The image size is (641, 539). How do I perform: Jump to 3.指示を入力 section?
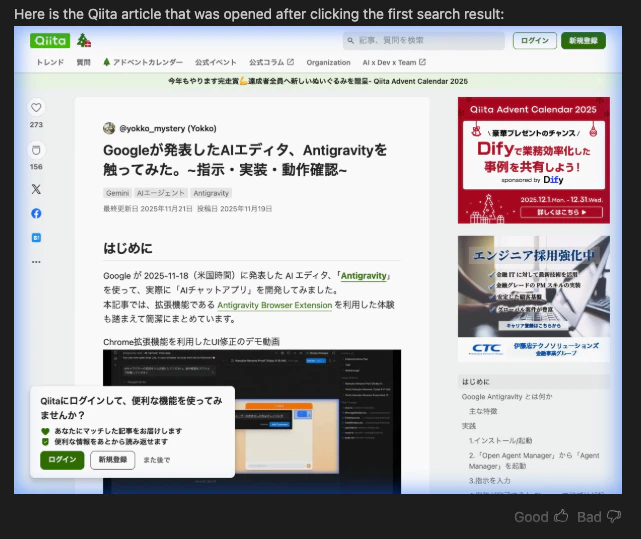tap(489, 481)
